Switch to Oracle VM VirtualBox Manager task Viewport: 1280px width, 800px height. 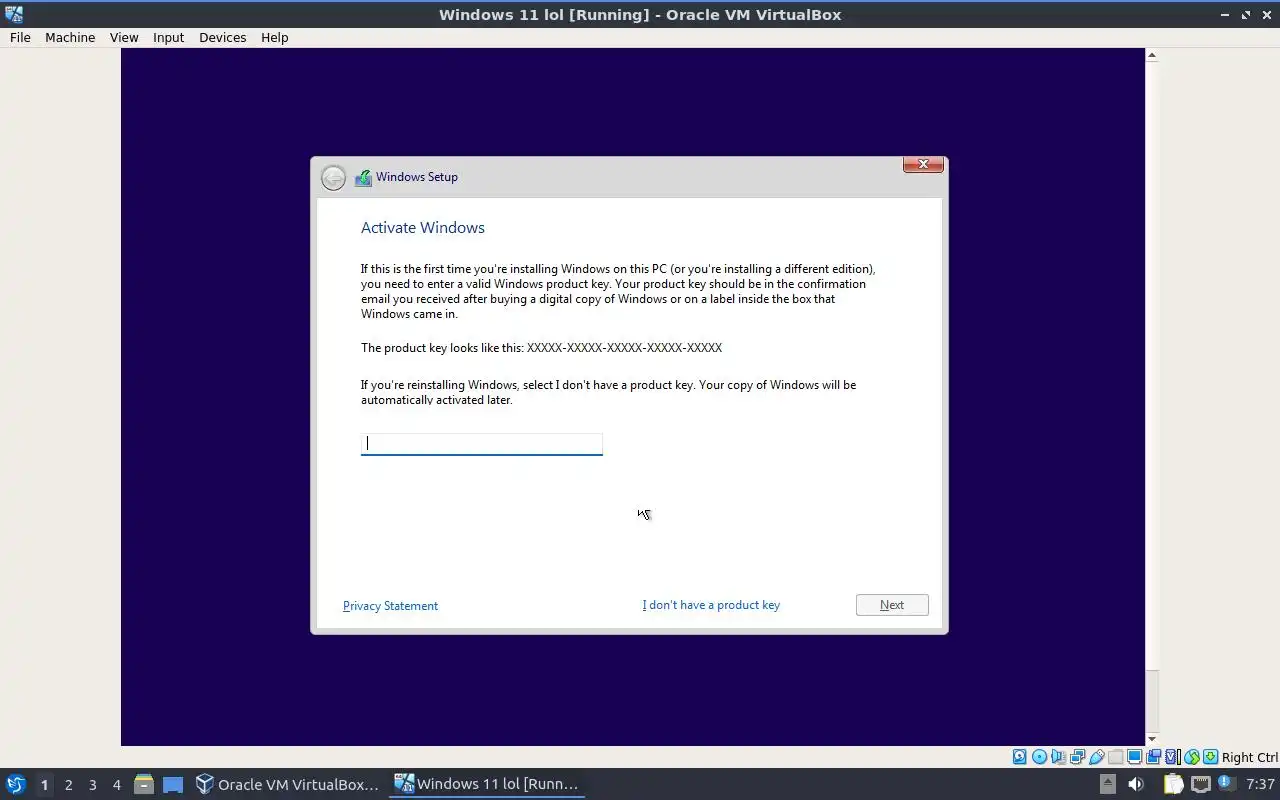[x=287, y=784]
